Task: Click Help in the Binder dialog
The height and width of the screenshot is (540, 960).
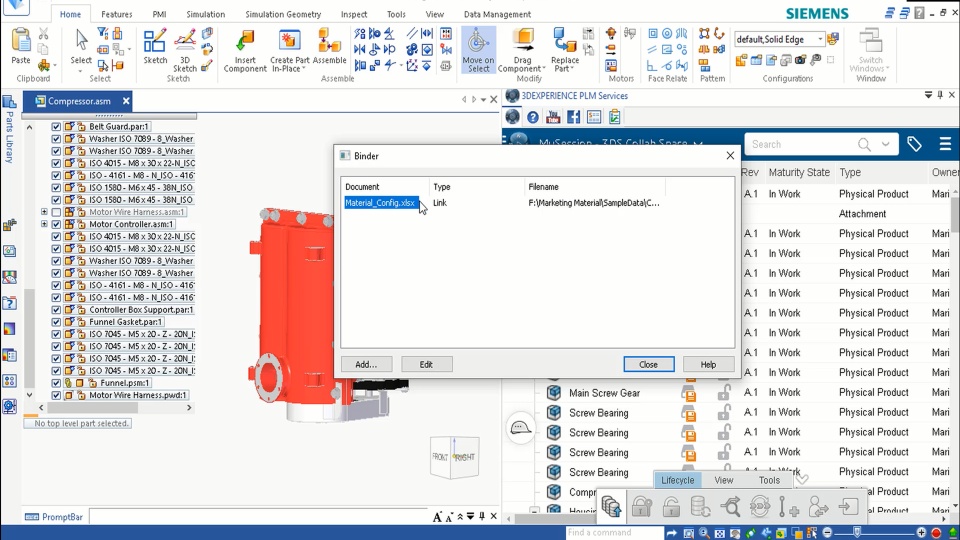Action: coord(708,364)
